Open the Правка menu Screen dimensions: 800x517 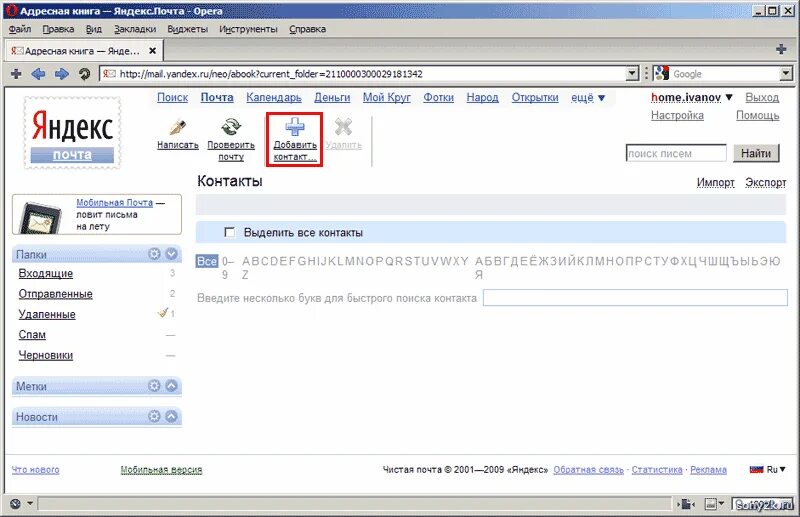tap(58, 29)
